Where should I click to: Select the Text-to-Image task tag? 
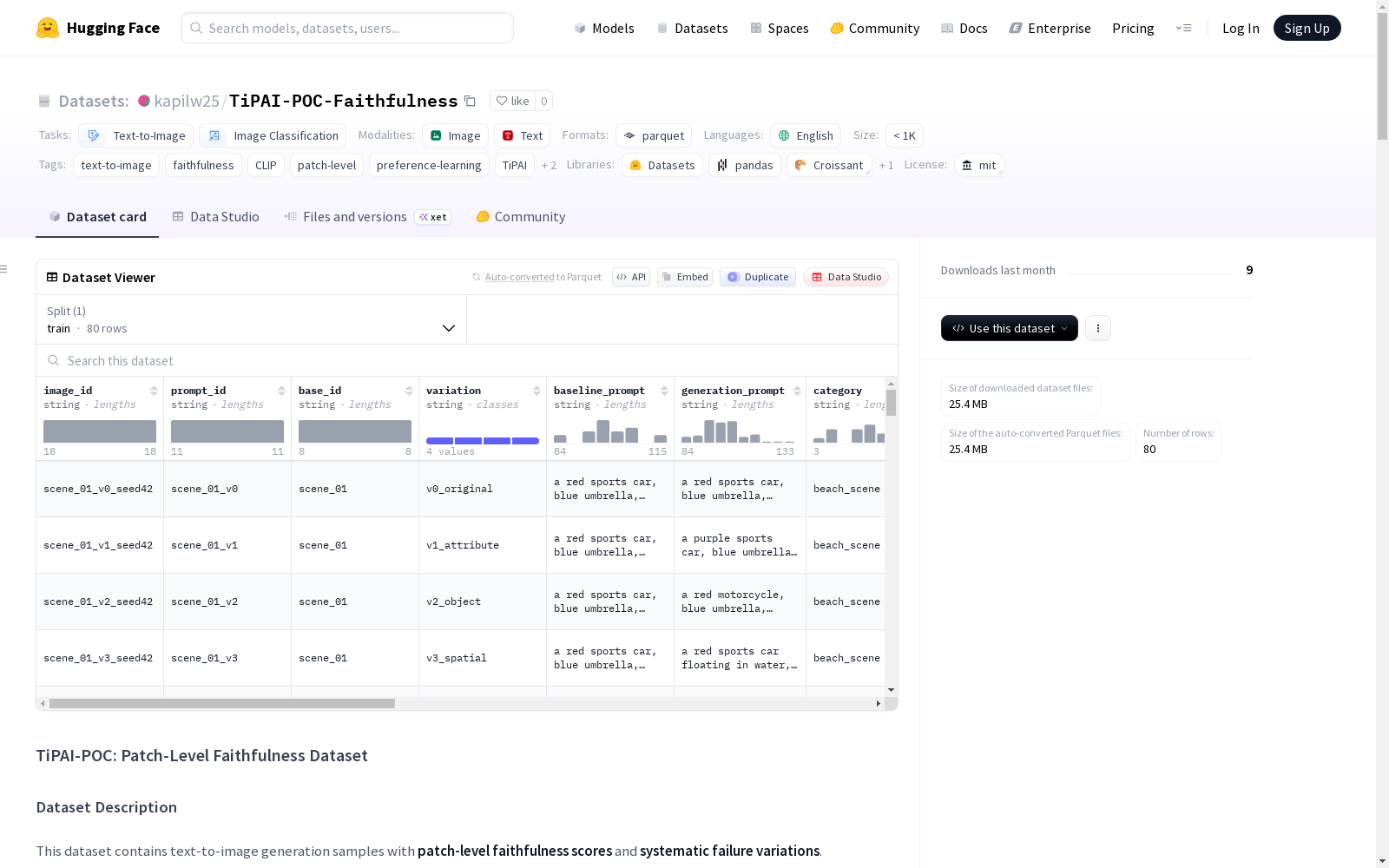click(136, 135)
